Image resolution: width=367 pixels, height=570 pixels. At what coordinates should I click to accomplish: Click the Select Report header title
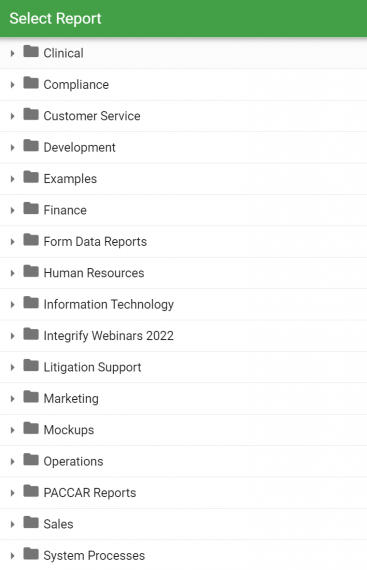[55, 19]
